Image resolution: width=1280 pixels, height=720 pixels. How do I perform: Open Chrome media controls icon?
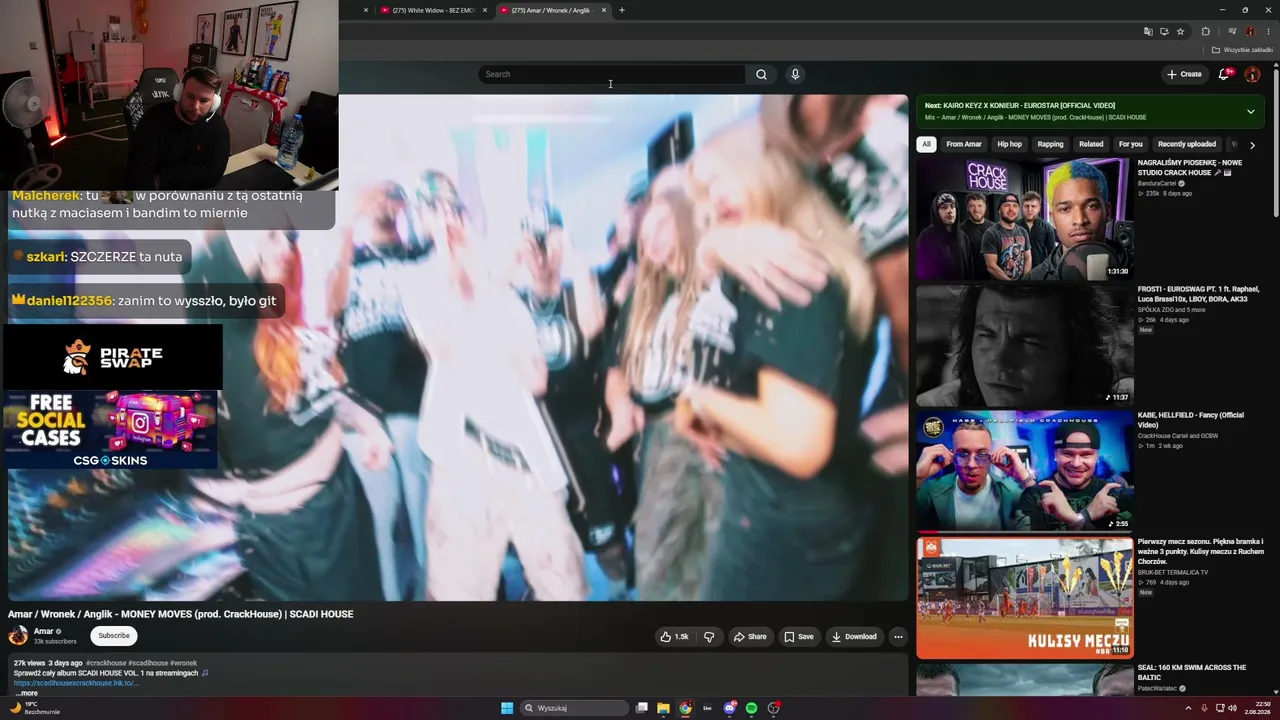point(1232,31)
